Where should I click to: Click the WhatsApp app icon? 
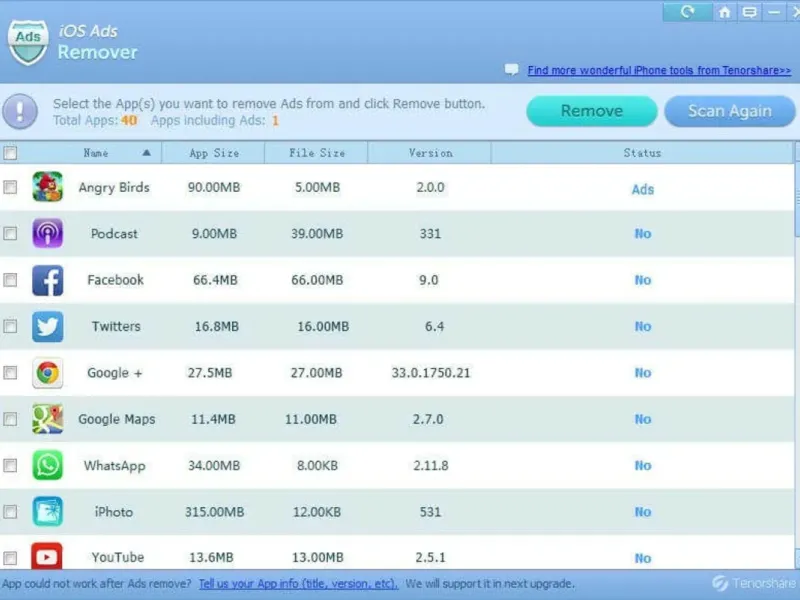click(x=47, y=465)
